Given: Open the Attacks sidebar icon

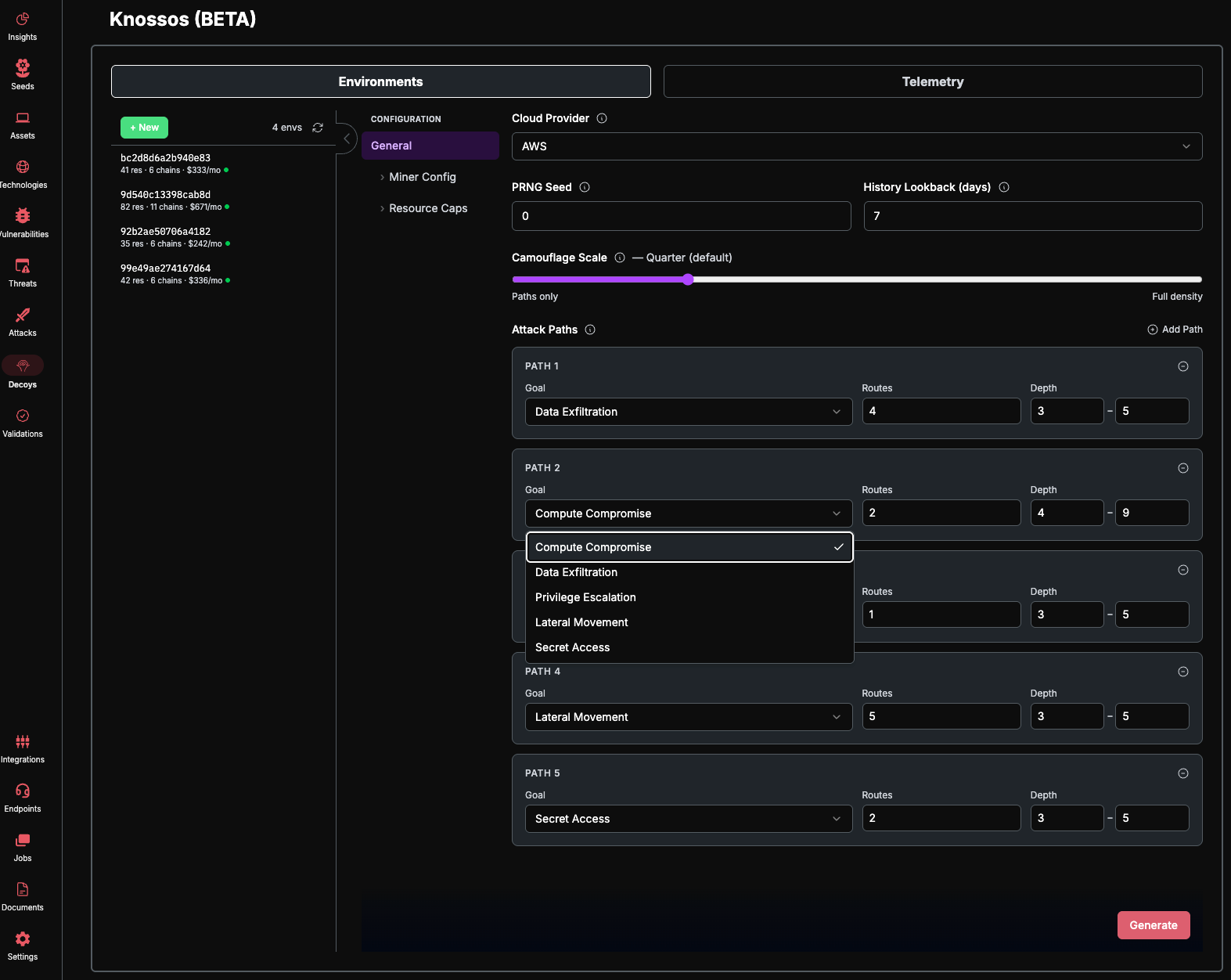Looking at the screenshot, I should (x=23, y=315).
